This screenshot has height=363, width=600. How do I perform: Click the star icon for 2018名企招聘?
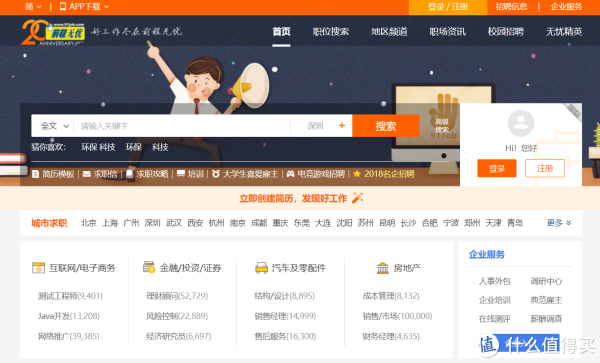click(357, 174)
